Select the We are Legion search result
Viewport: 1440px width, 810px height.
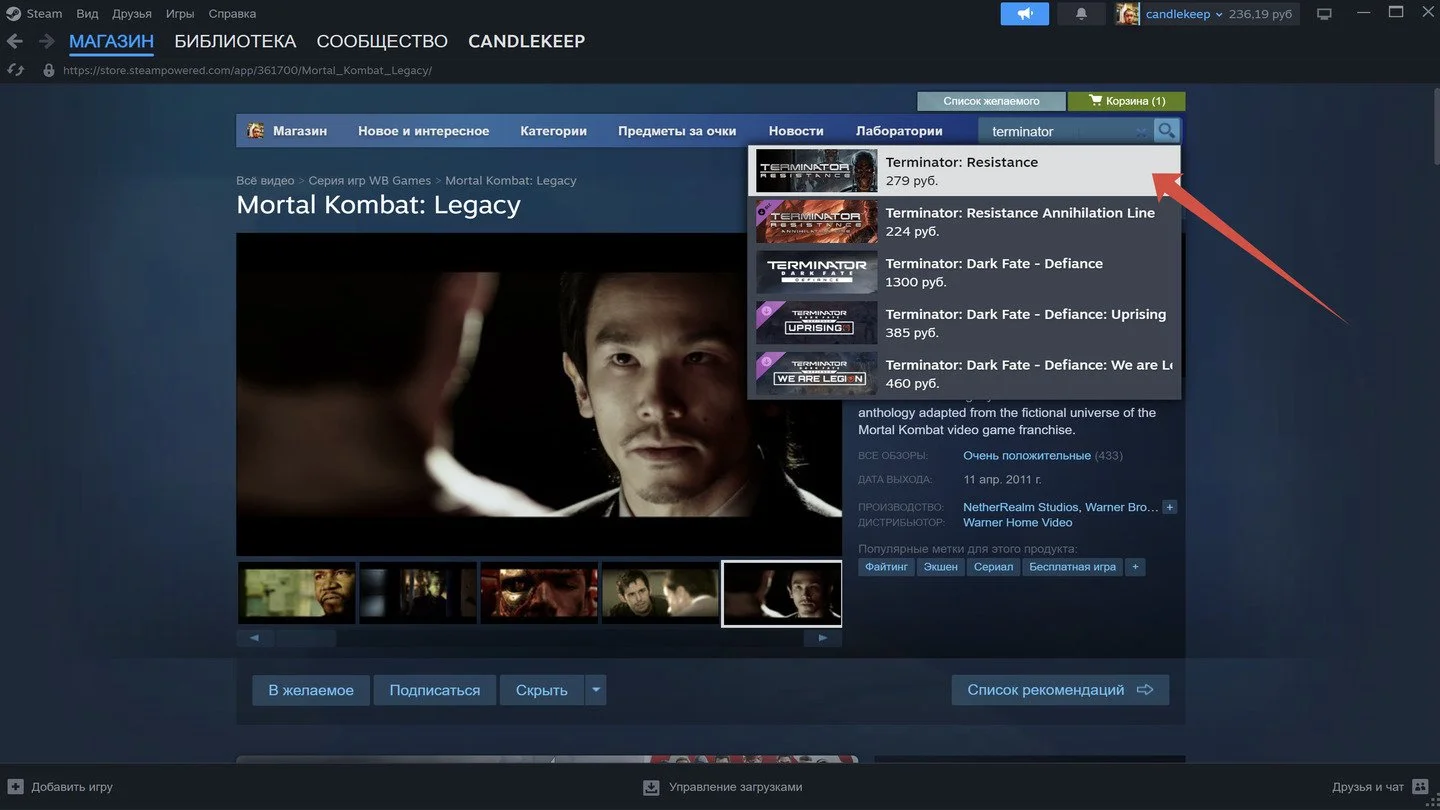(x=964, y=374)
